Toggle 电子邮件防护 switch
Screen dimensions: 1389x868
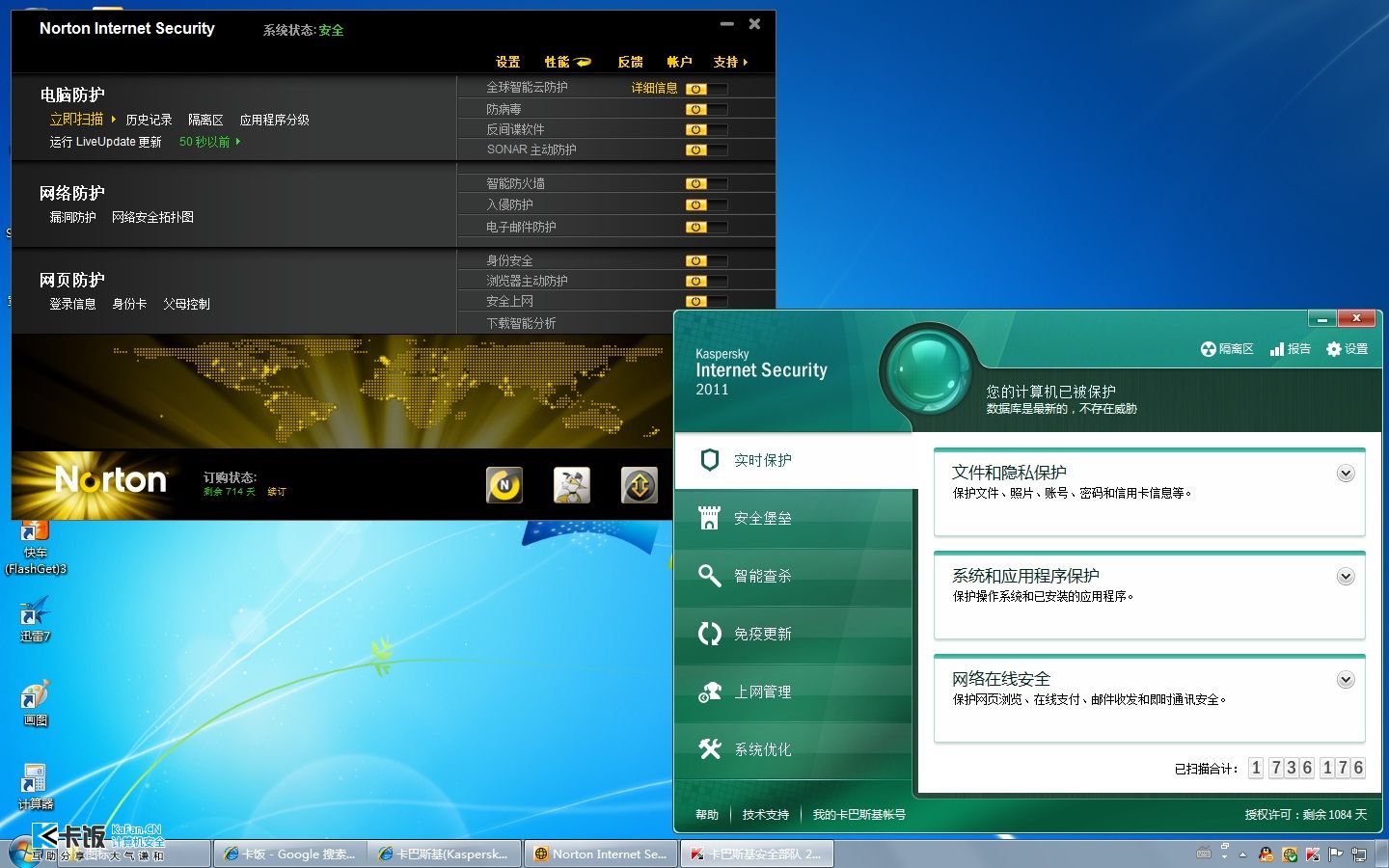pos(706,227)
